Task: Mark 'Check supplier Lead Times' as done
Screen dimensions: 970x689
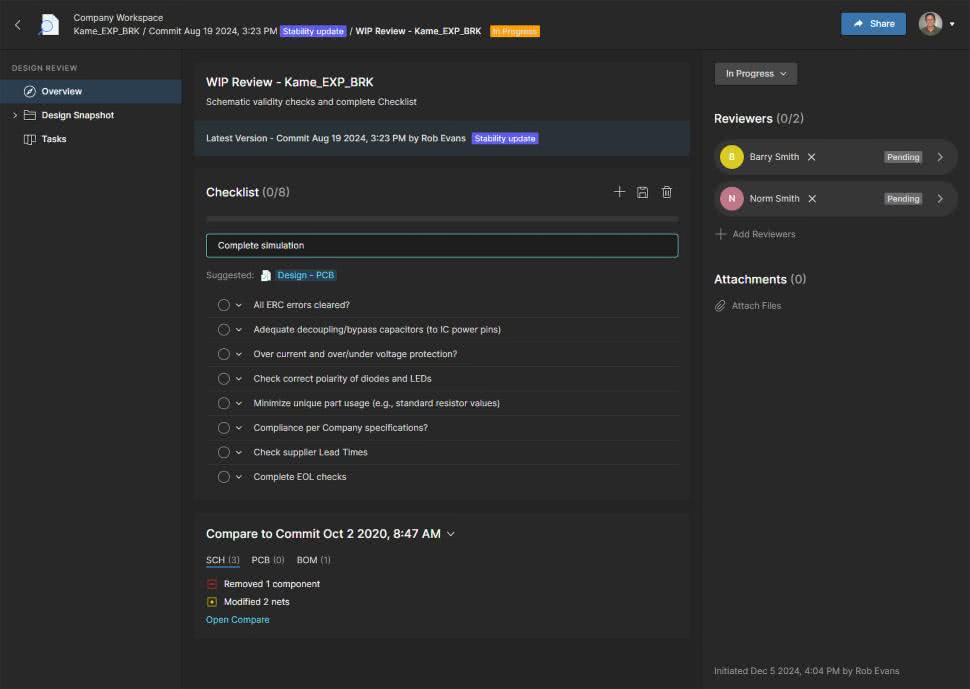Action: (224, 452)
